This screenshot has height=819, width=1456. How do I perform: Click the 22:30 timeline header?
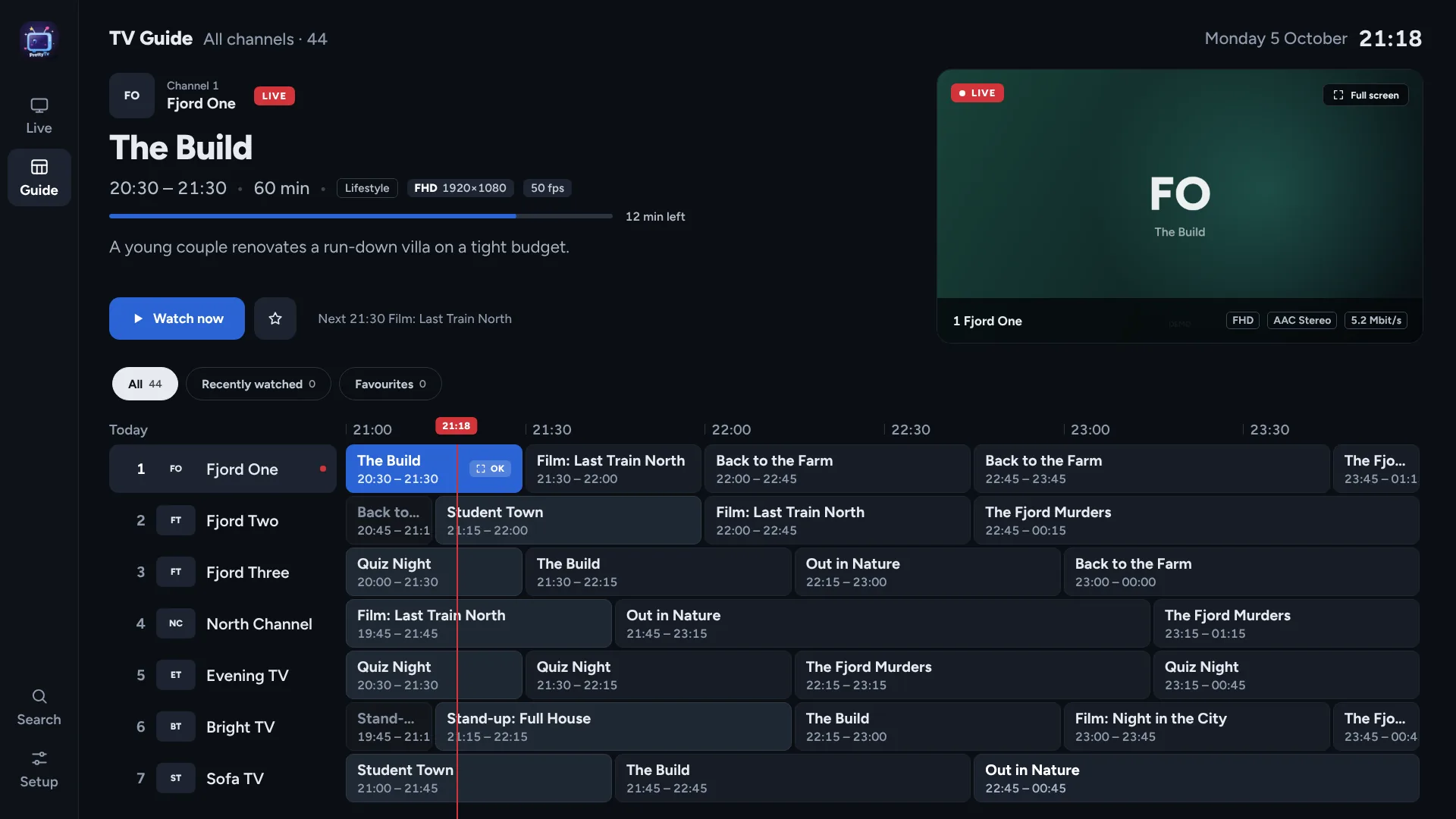910,429
